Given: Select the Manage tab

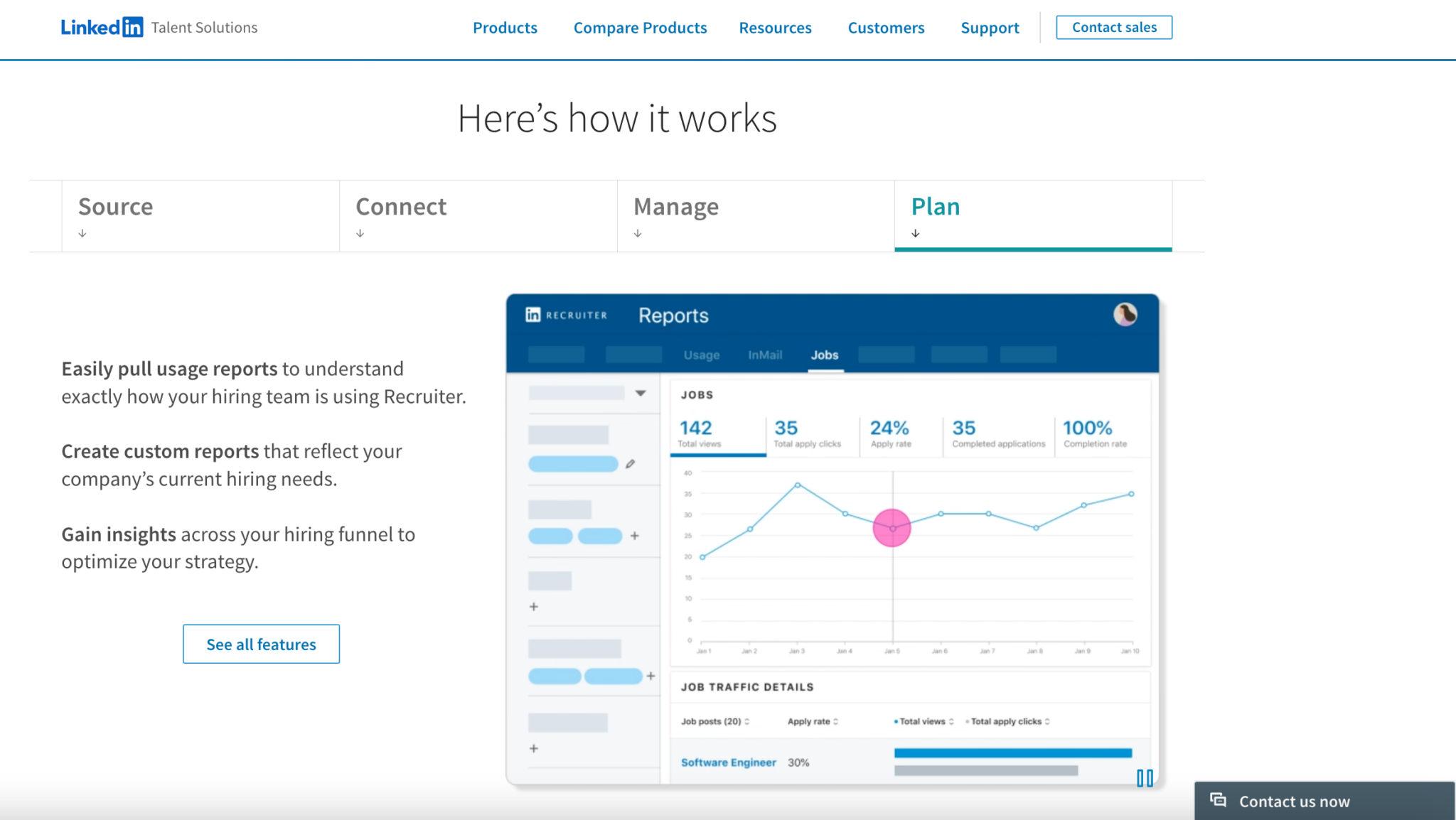Looking at the screenshot, I should (x=675, y=207).
